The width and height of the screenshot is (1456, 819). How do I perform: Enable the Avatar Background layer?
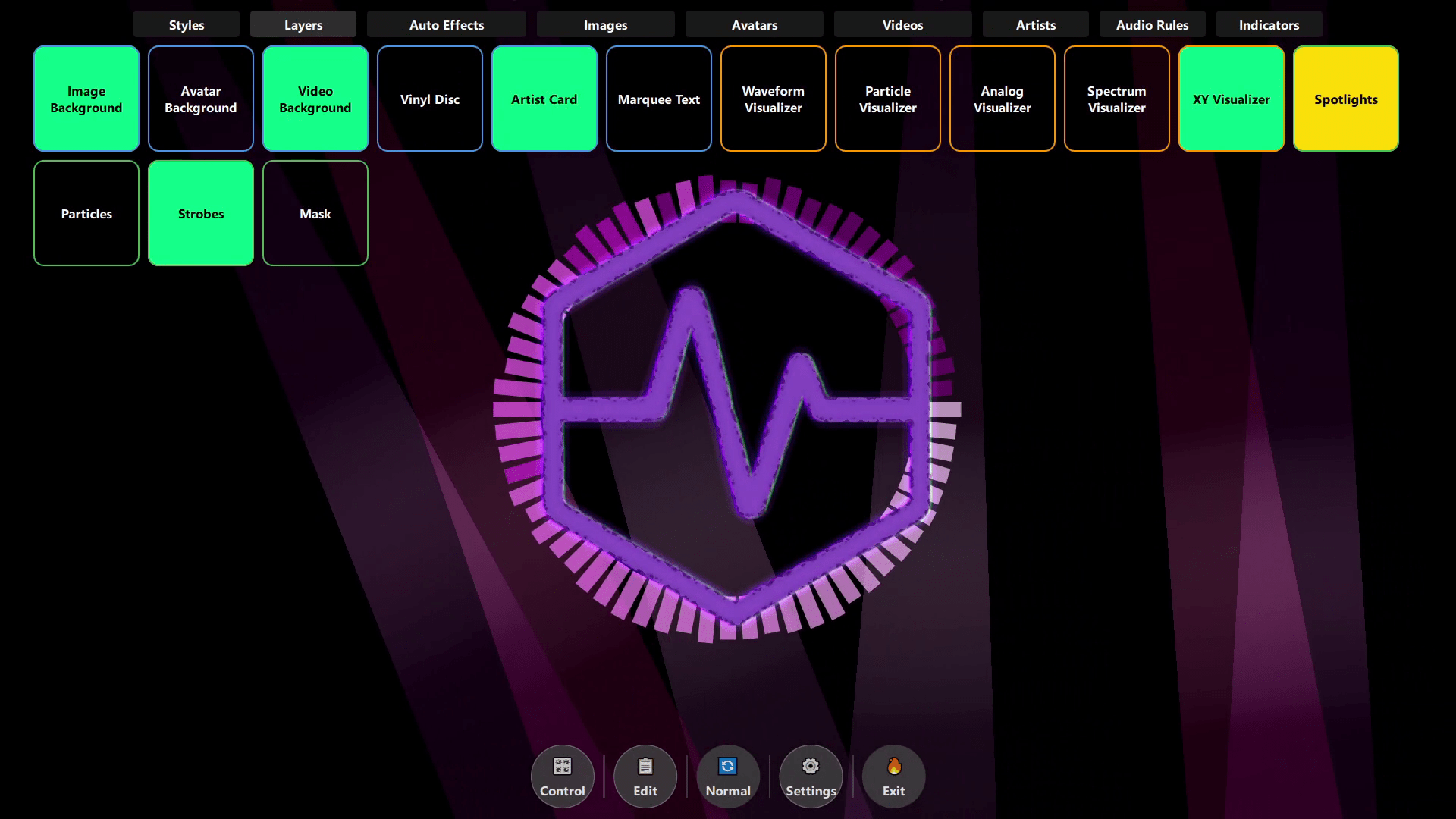tap(201, 99)
